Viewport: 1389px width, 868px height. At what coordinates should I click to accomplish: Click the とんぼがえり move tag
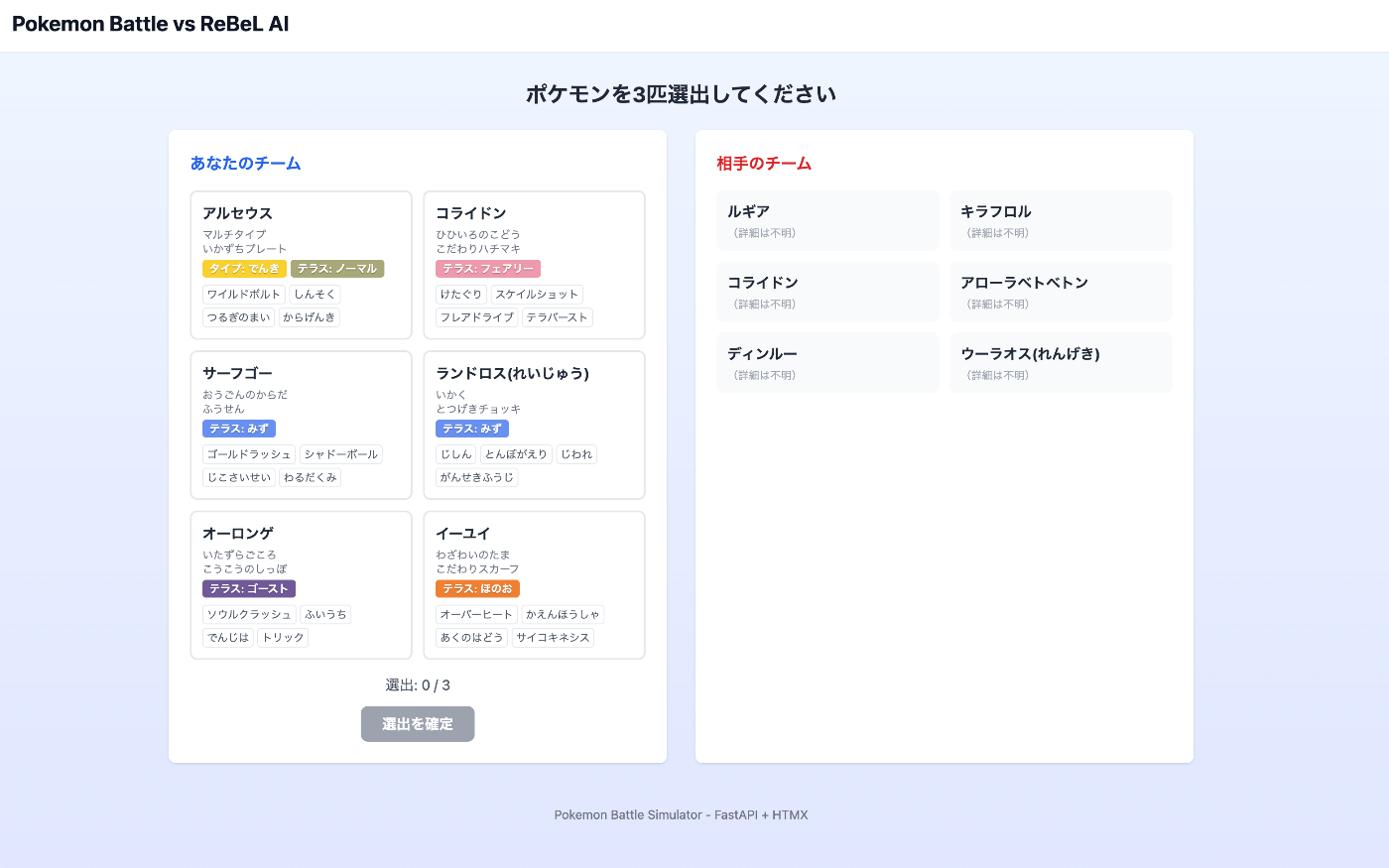click(516, 454)
